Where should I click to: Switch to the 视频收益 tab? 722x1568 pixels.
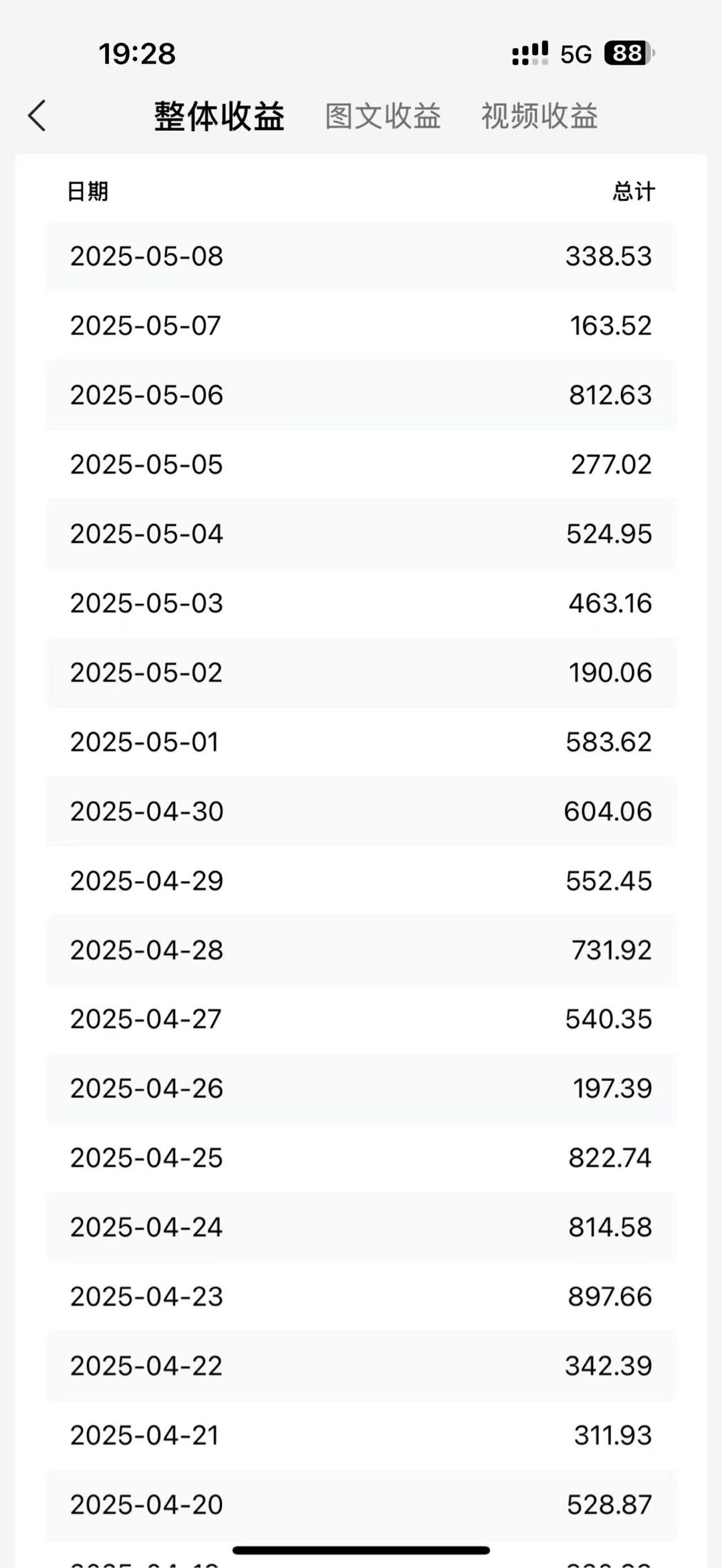[x=539, y=116]
